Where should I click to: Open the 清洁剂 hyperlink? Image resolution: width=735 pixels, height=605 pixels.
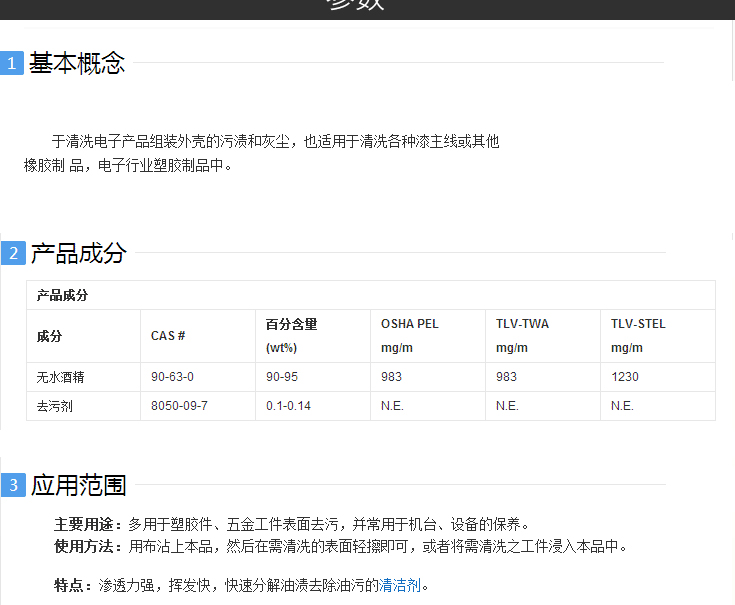click(400, 585)
